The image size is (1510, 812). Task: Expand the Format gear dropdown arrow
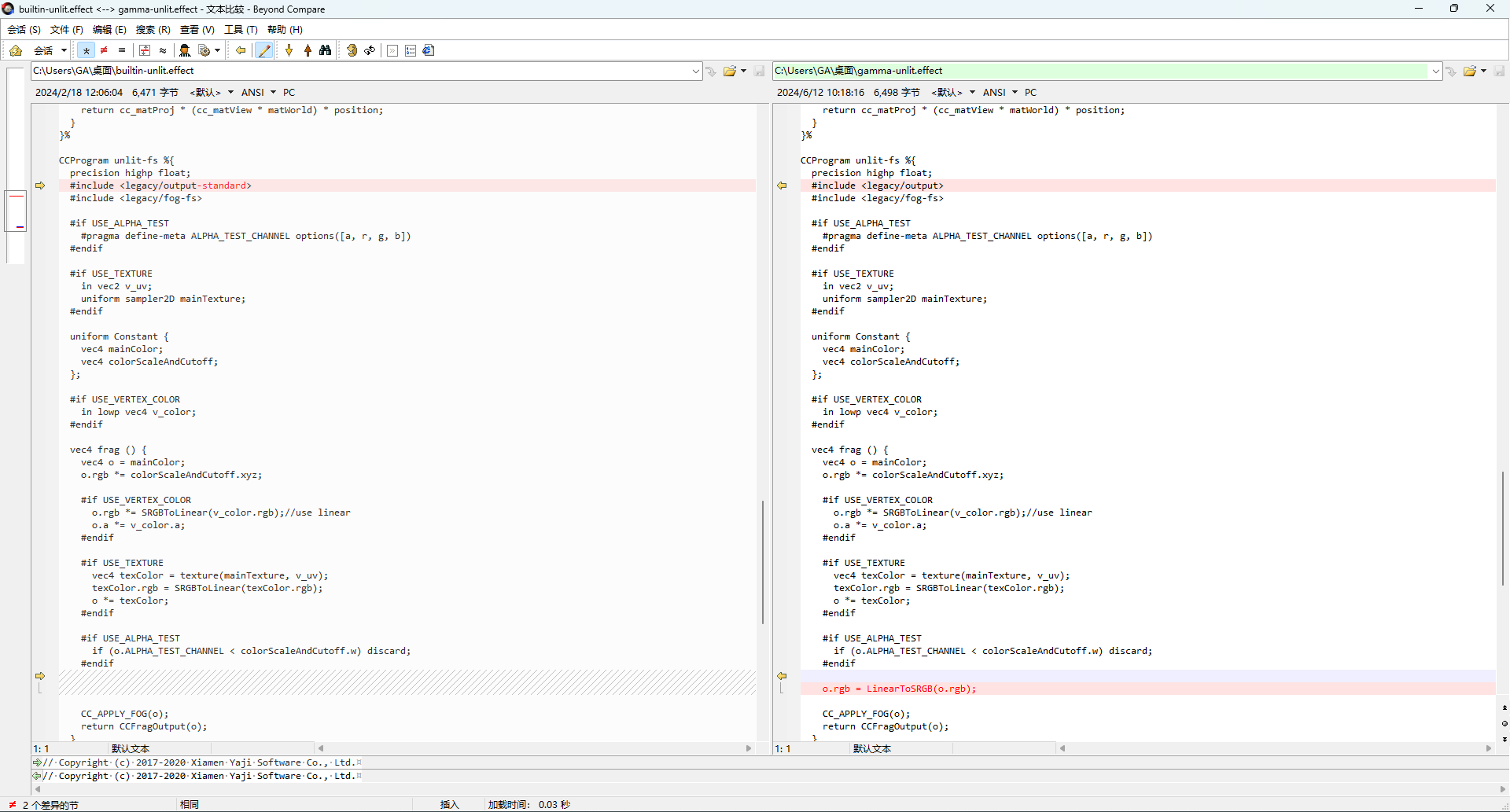218,50
